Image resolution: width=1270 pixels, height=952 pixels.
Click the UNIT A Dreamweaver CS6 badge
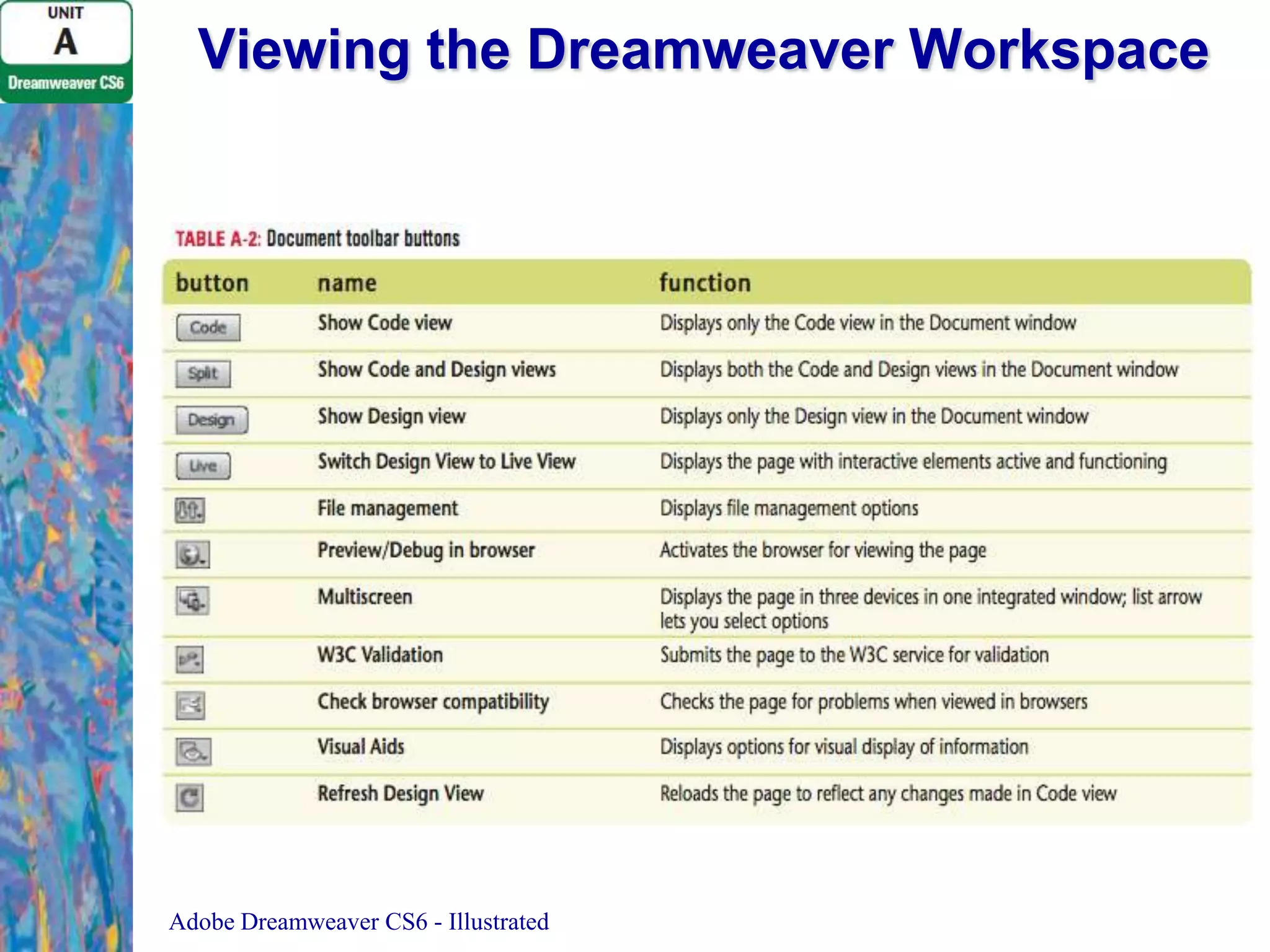66,51
